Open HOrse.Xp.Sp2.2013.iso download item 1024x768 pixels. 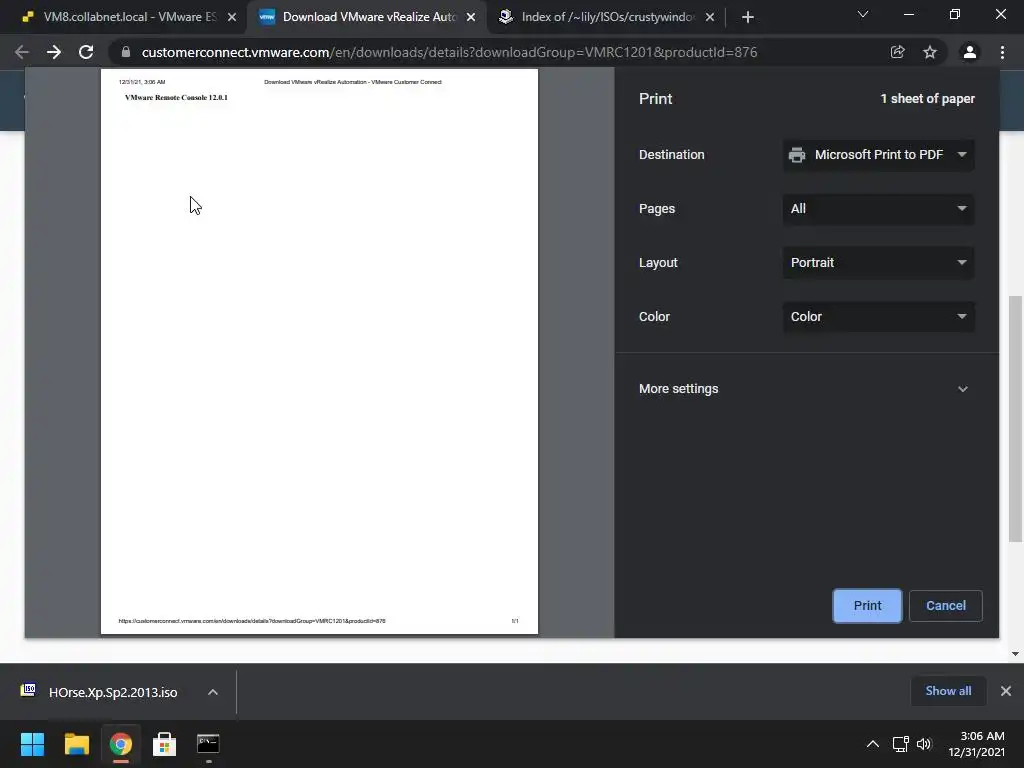coord(112,692)
